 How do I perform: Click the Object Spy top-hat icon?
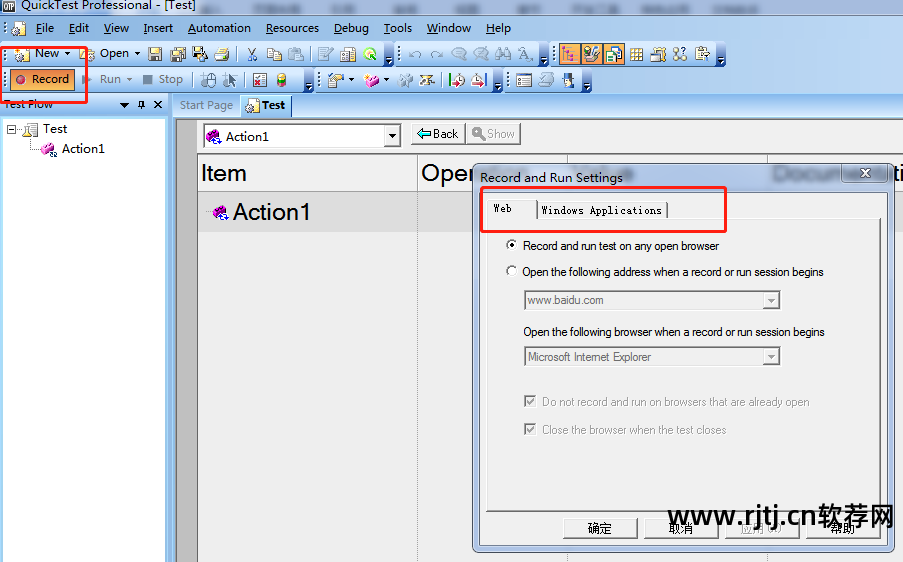coord(569,80)
